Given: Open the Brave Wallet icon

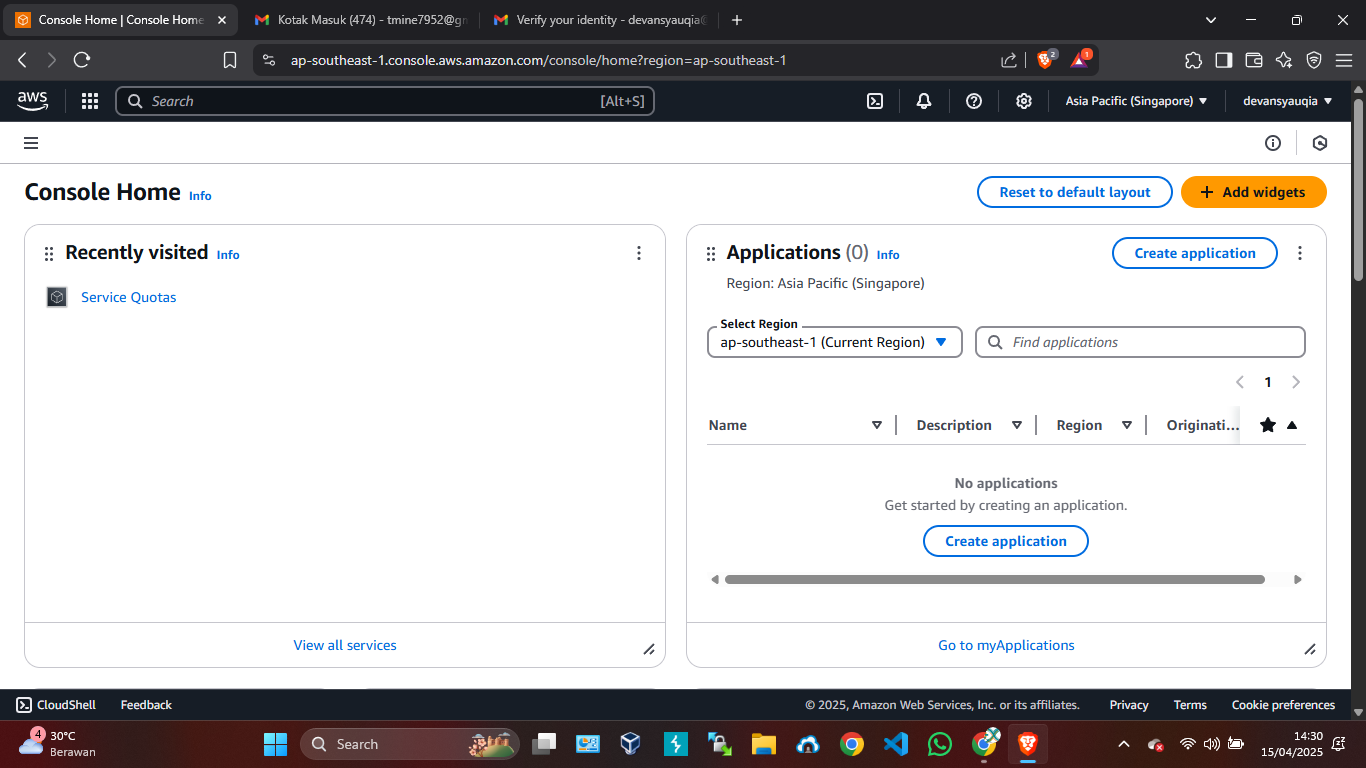Looking at the screenshot, I should point(1254,60).
